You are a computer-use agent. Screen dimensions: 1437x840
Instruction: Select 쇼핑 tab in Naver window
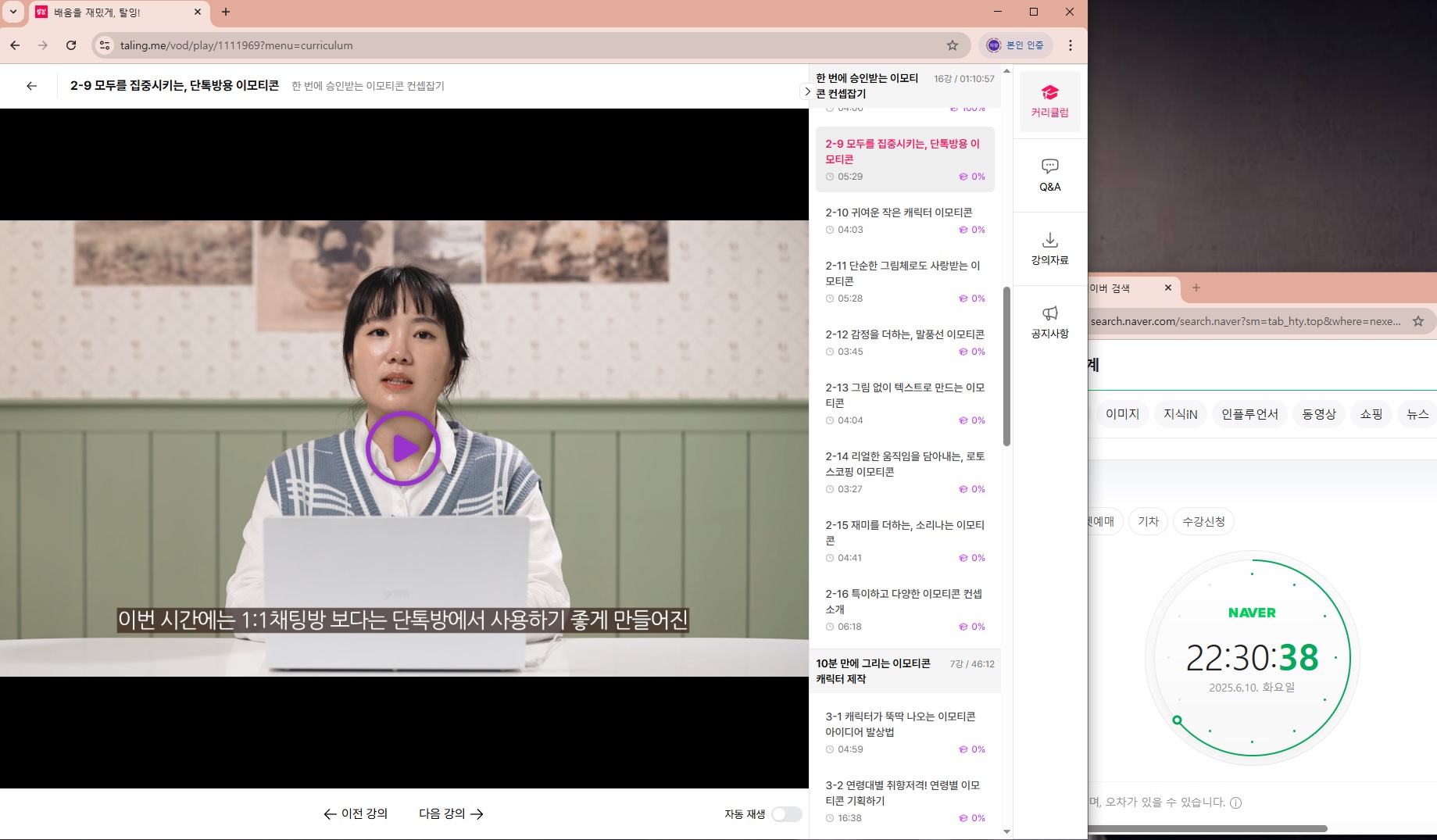point(1371,414)
